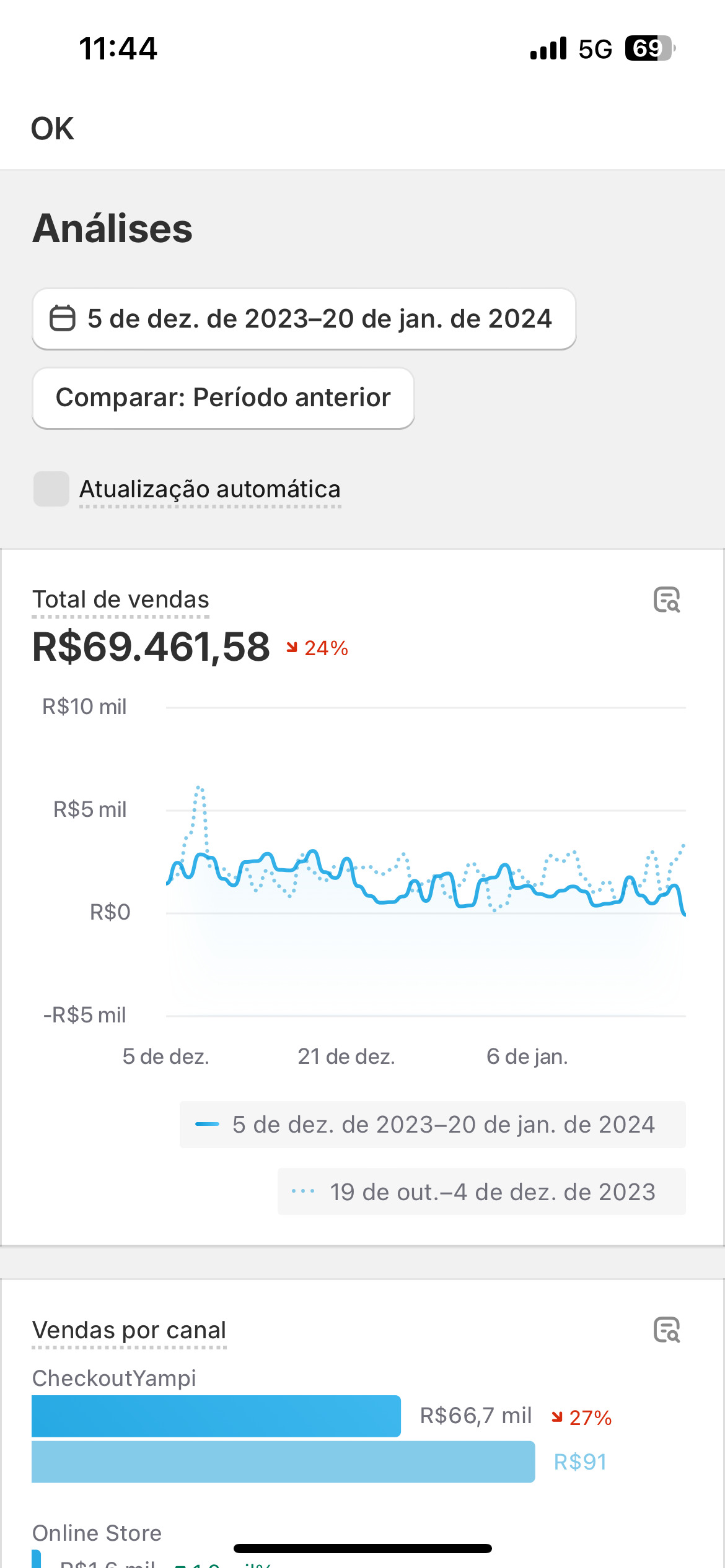Tap the 27% decrease arrow for CheckoutYampi
Image resolution: width=725 pixels, height=1568 pixels.
pyautogui.click(x=558, y=1417)
